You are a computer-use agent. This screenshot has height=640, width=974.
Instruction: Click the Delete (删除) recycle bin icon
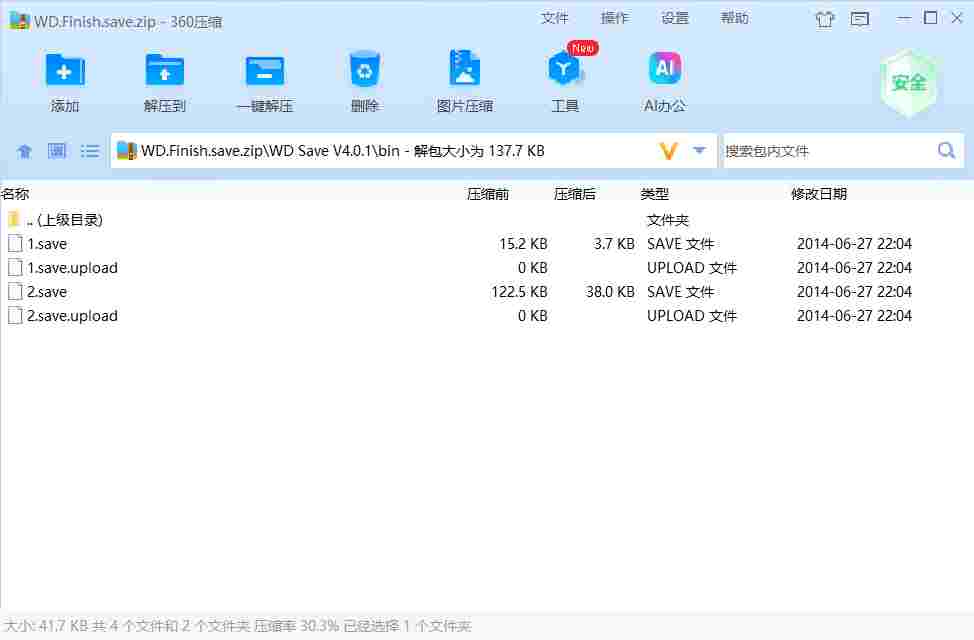click(x=364, y=69)
